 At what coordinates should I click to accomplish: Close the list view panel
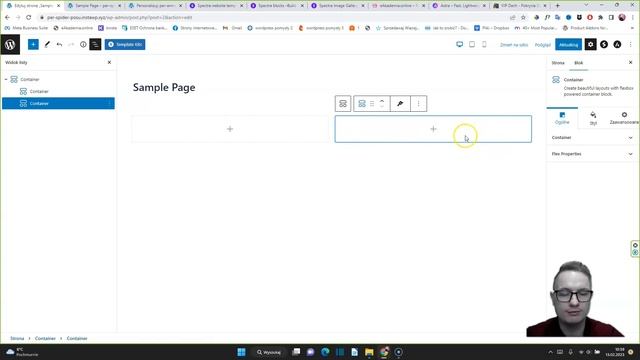pyautogui.click(x=109, y=62)
